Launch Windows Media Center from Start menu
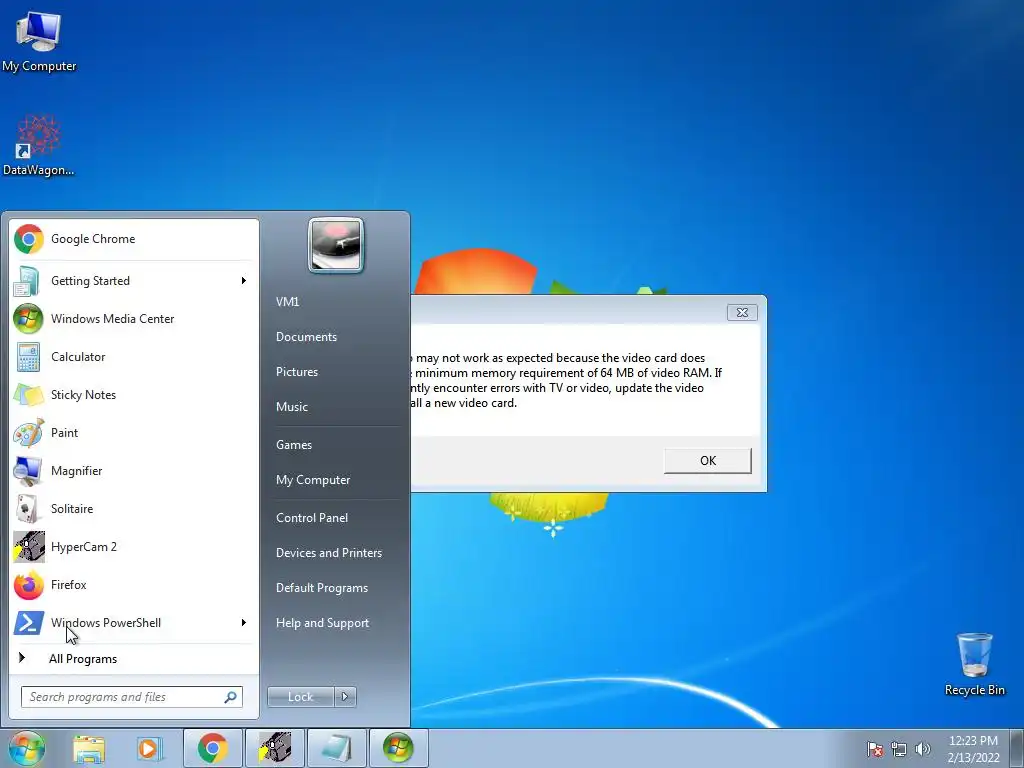 (134, 319)
